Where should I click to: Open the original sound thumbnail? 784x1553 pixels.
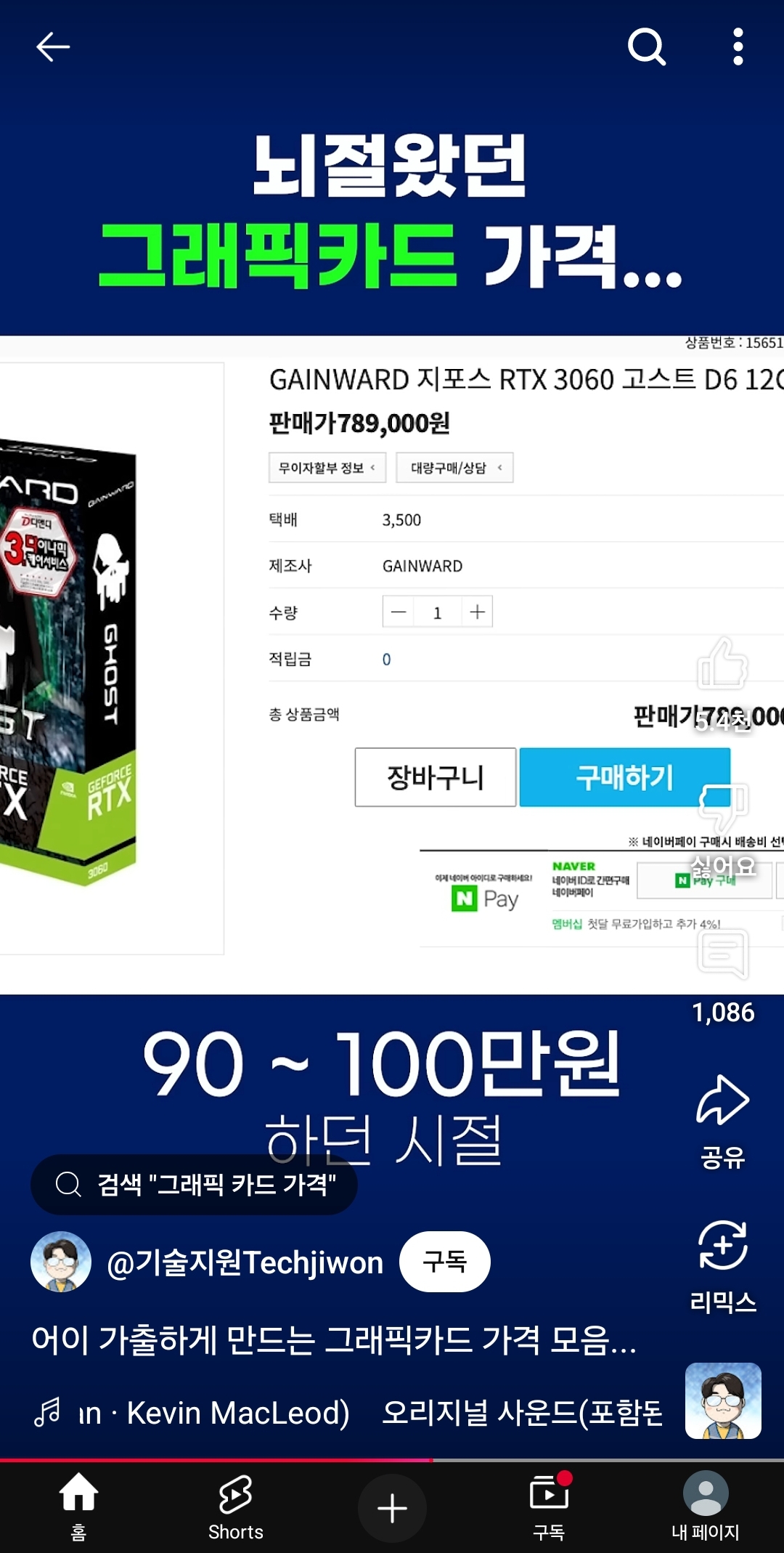click(723, 1400)
